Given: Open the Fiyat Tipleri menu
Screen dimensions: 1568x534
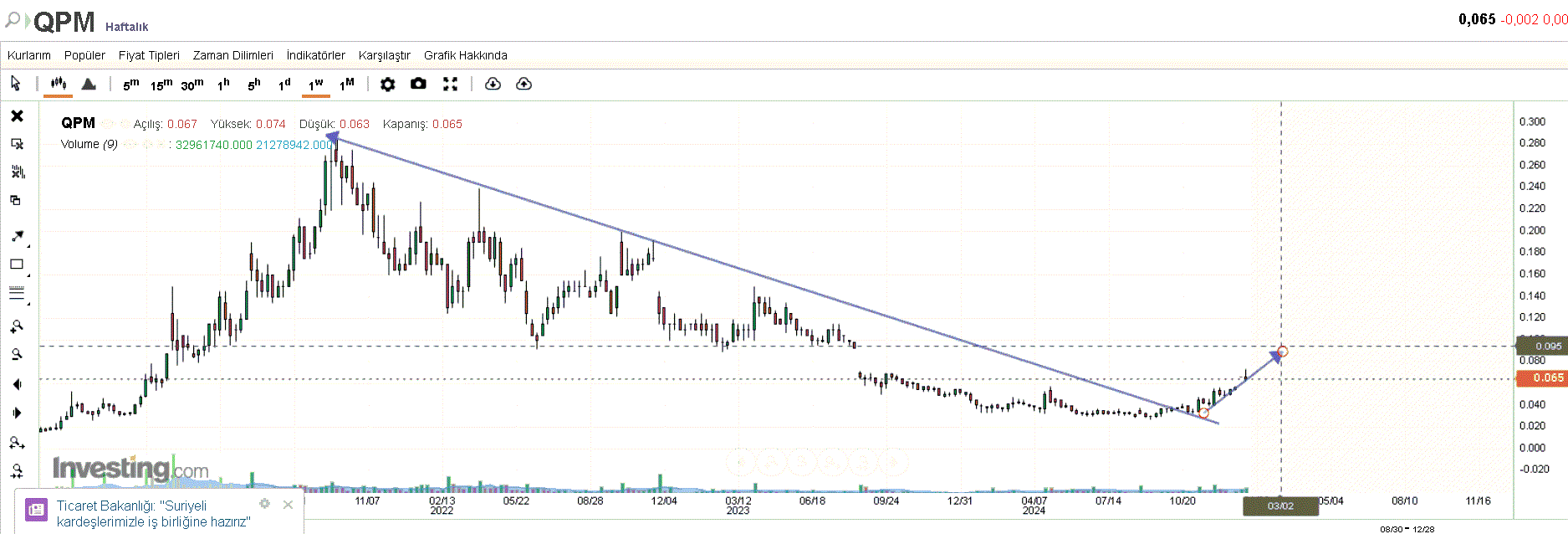Looking at the screenshot, I should coord(149,55).
